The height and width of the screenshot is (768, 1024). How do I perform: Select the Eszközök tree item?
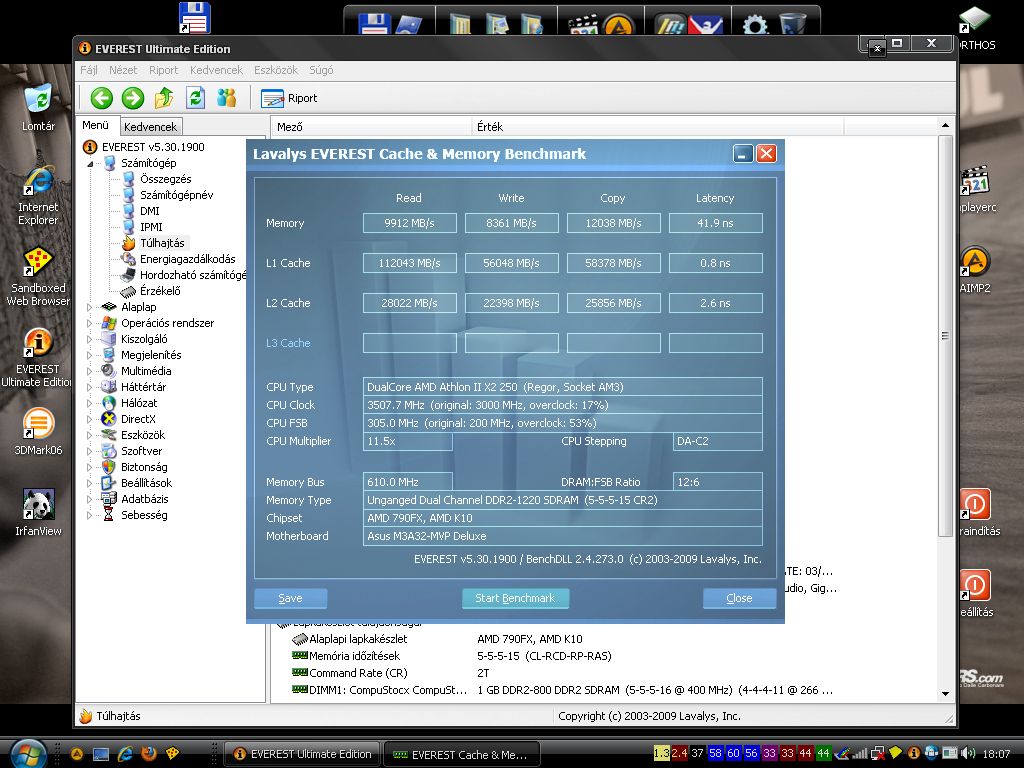coord(142,435)
